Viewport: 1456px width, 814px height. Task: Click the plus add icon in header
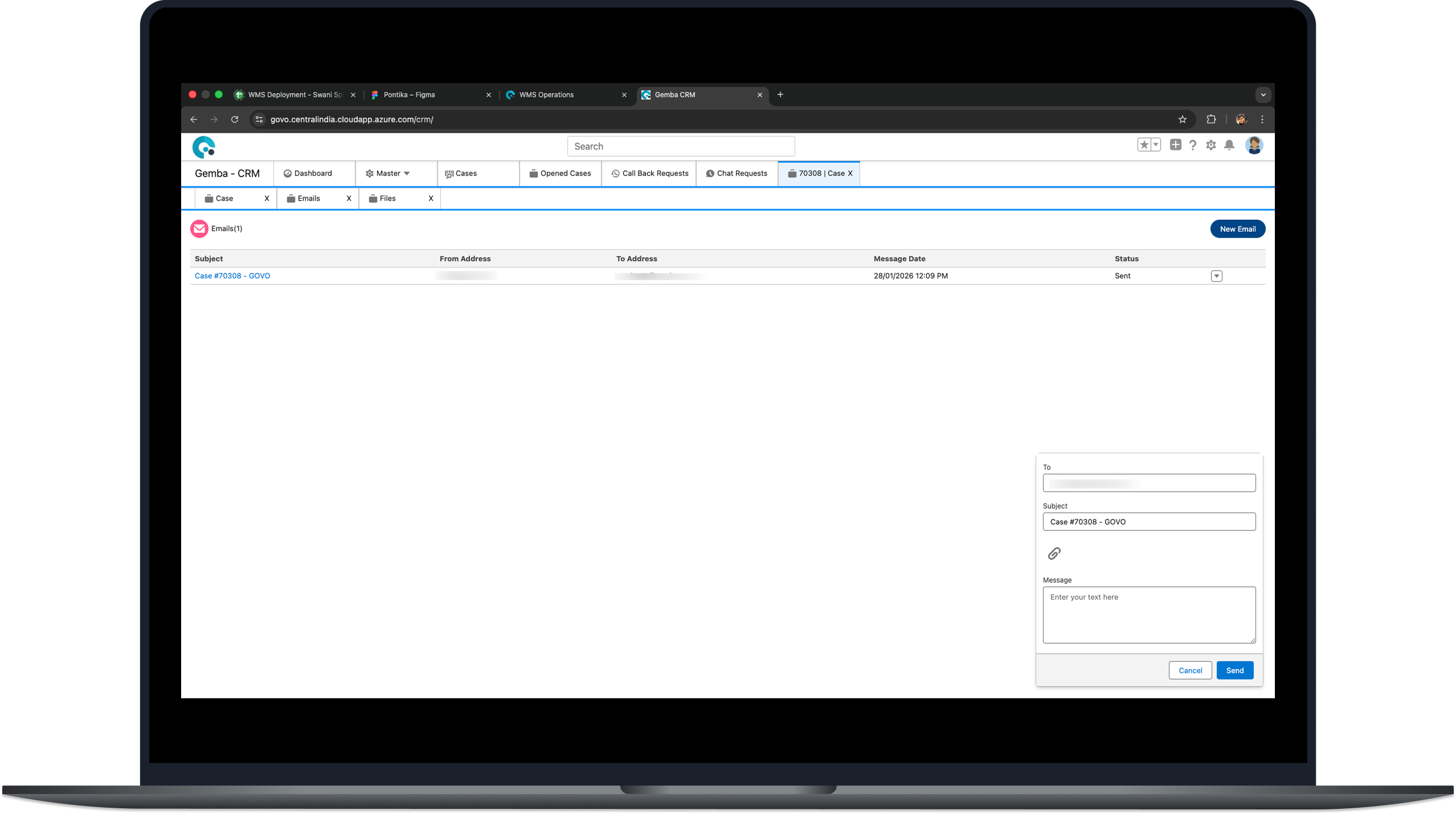click(x=1175, y=145)
